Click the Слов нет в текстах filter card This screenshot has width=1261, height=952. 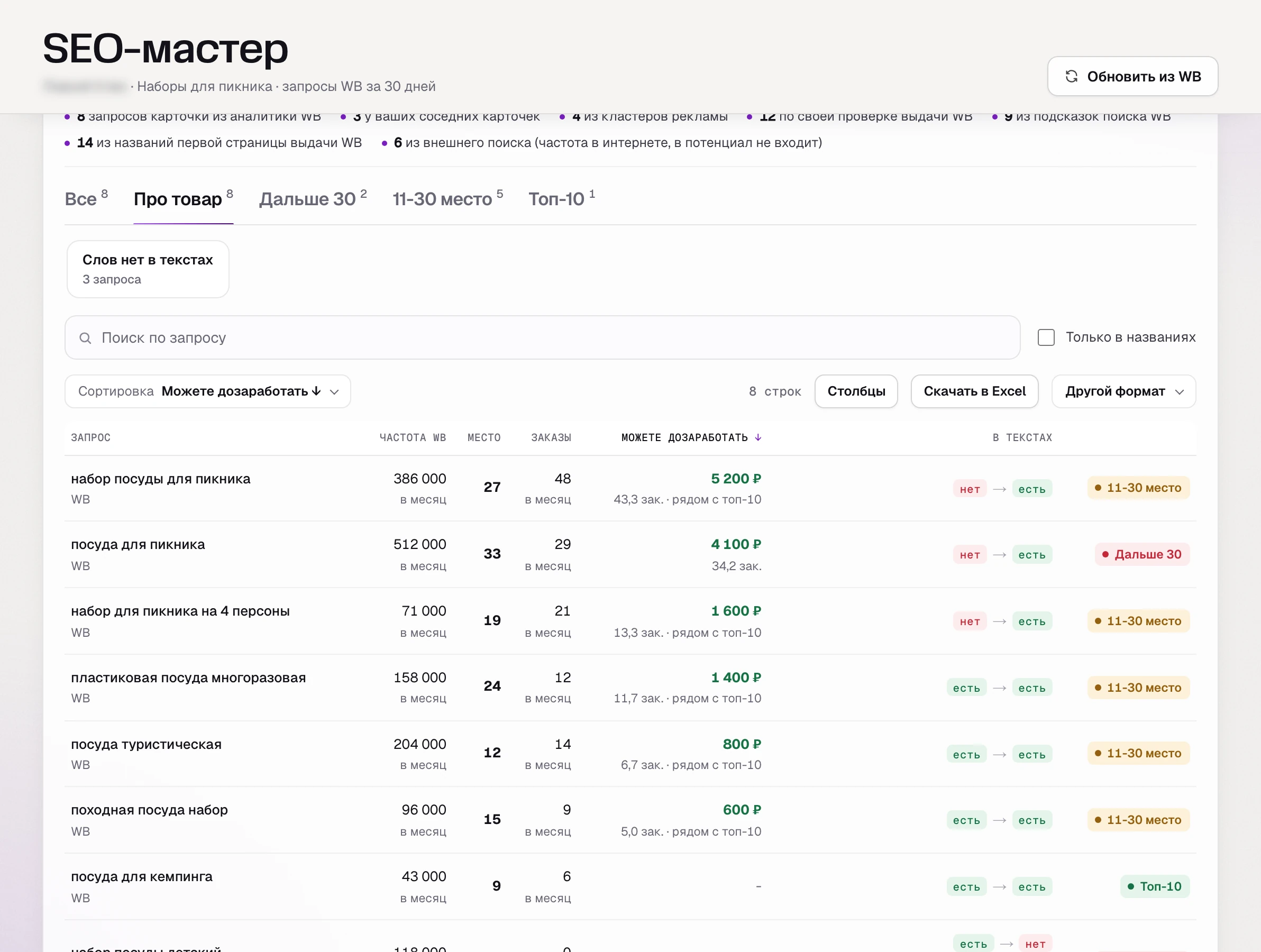click(x=148, y=269)
